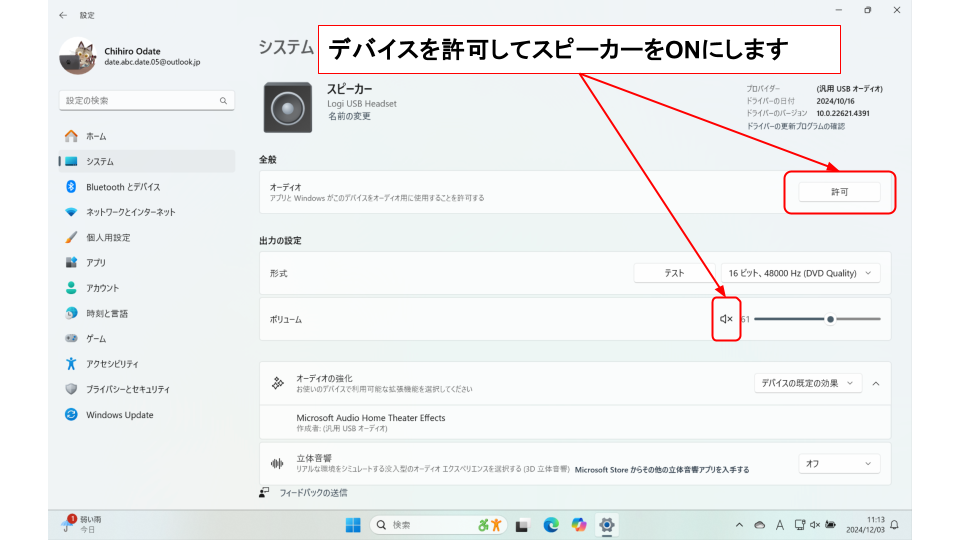Click the muted speaker icon beside Volume
Viewport: 960px width, 540px height.
pyautogui.click(x=726, y=319)
